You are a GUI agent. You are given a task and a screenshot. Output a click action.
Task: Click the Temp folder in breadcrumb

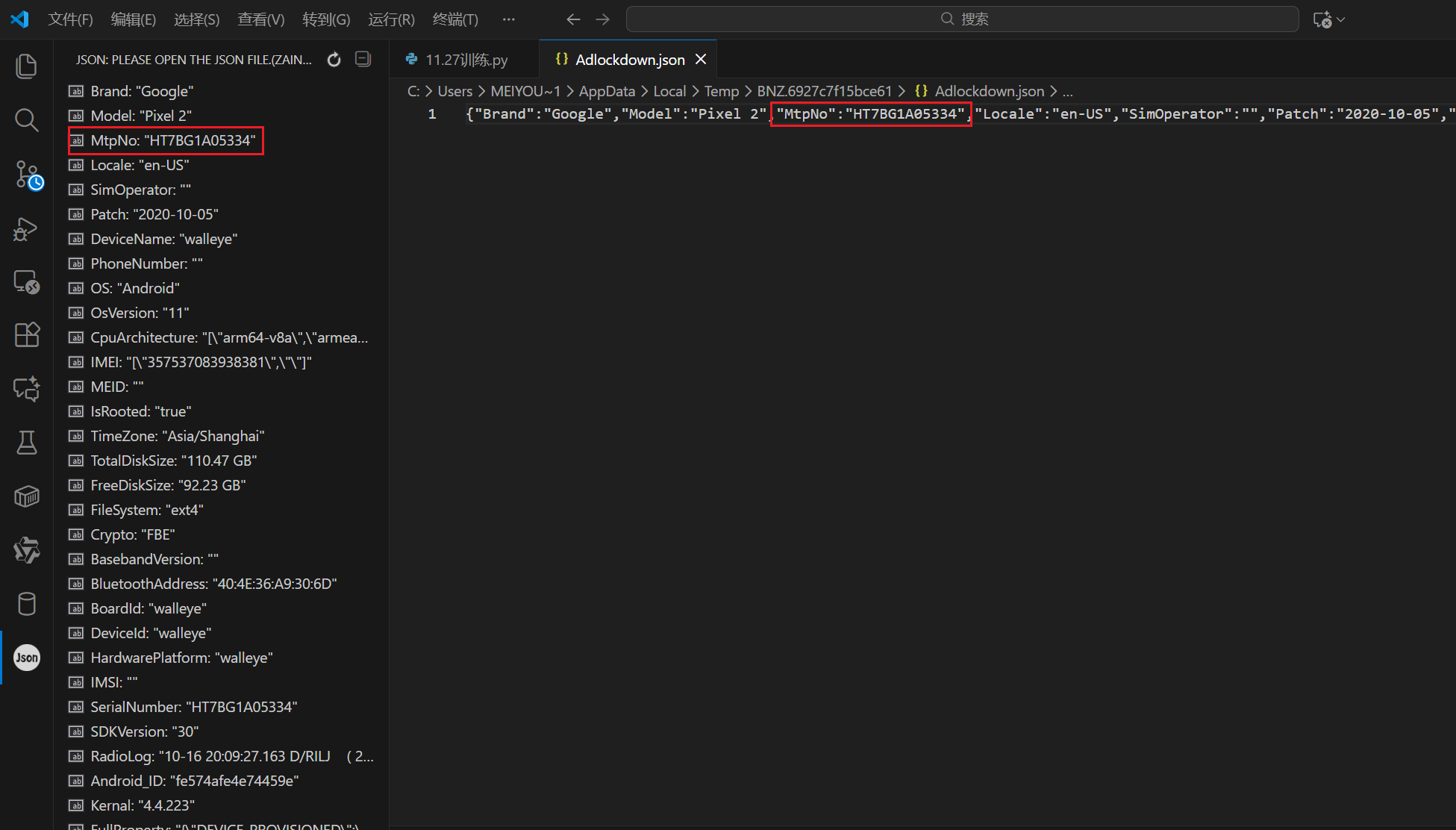pyautogui.click(x=721, y=92)
